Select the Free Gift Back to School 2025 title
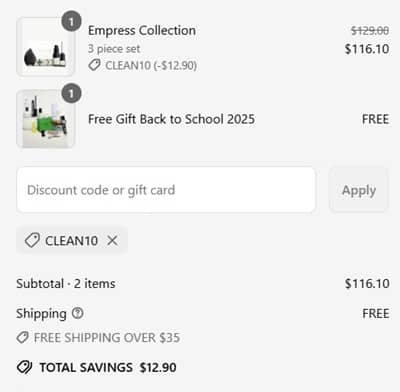 [x=171, y=119]
